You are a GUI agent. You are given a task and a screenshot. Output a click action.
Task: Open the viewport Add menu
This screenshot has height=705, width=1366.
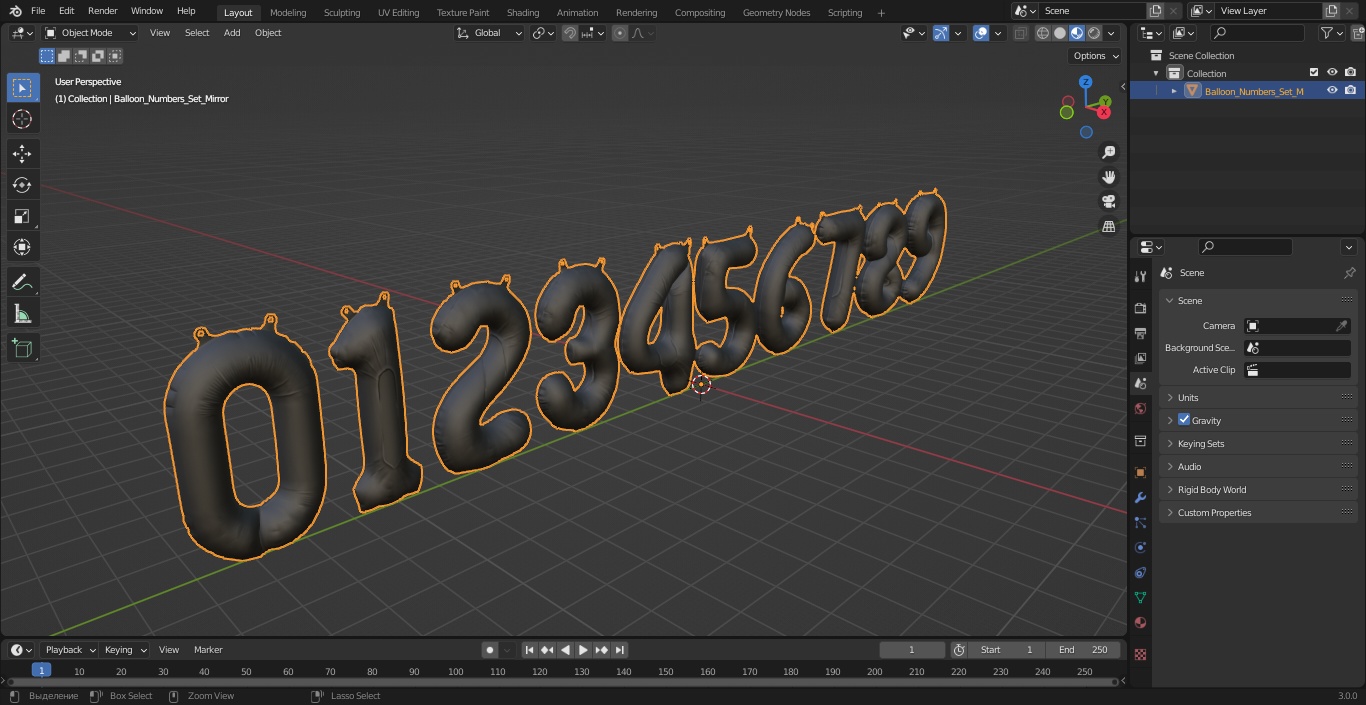(232, 33)
